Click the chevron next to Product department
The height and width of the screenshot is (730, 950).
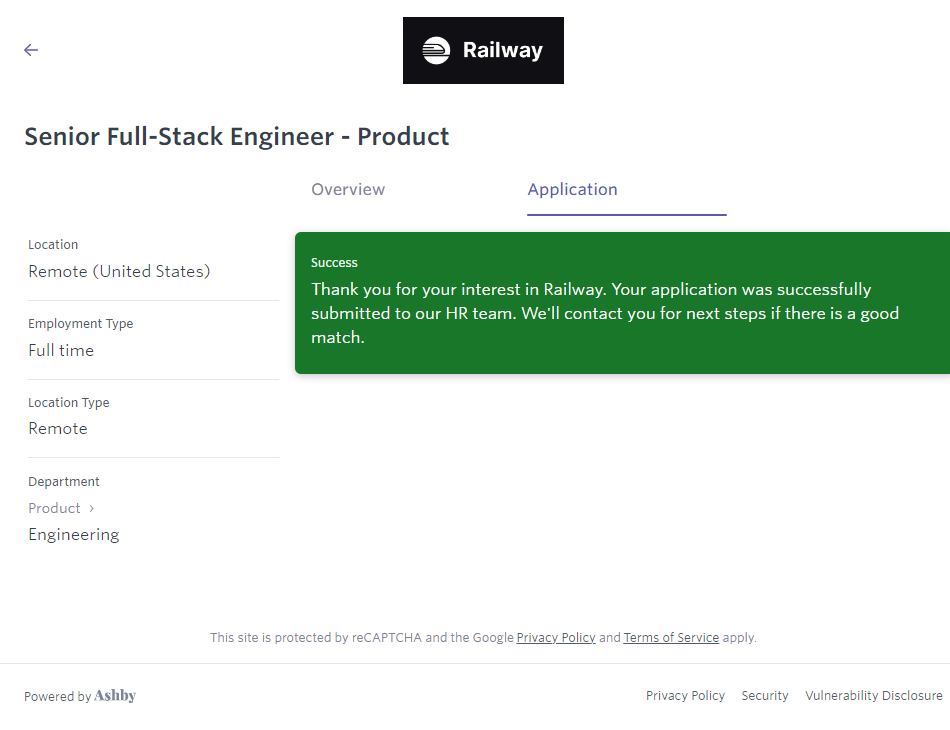[x=92, y=508]
